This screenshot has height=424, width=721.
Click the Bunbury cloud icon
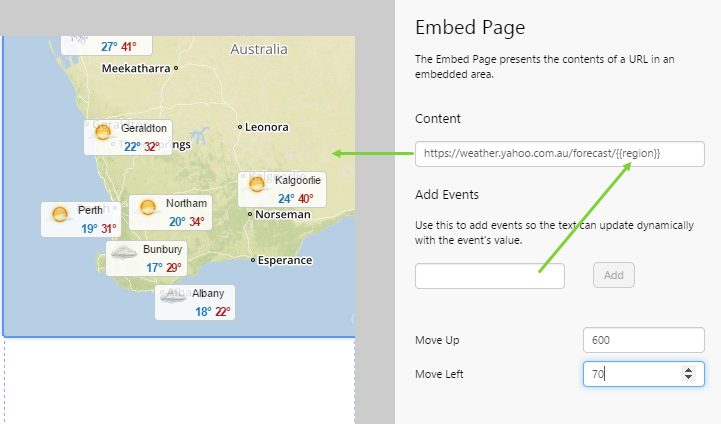point(124,252)
